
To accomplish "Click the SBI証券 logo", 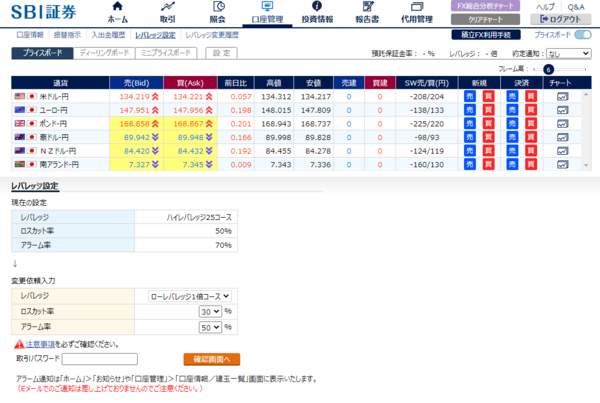I will (43, 12).
